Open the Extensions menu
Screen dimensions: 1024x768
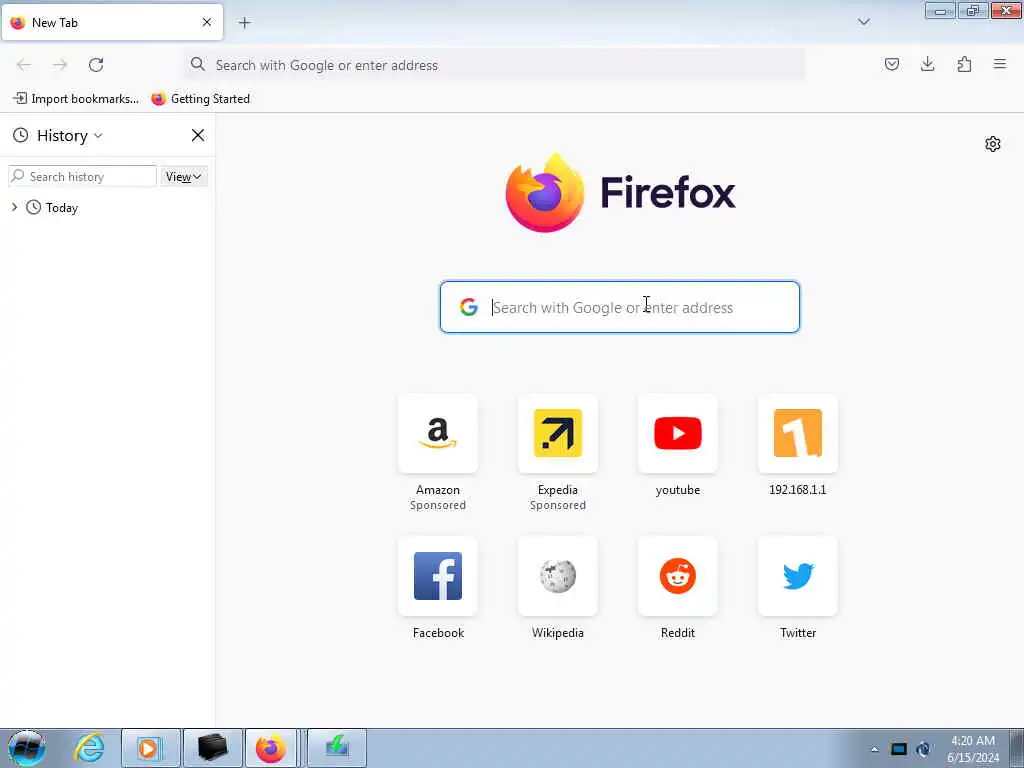964,64
